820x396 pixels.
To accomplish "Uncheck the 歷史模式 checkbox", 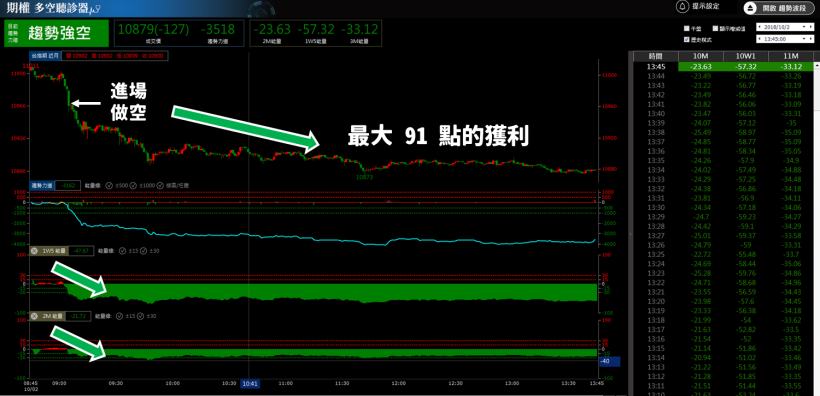I will point(687,39).
